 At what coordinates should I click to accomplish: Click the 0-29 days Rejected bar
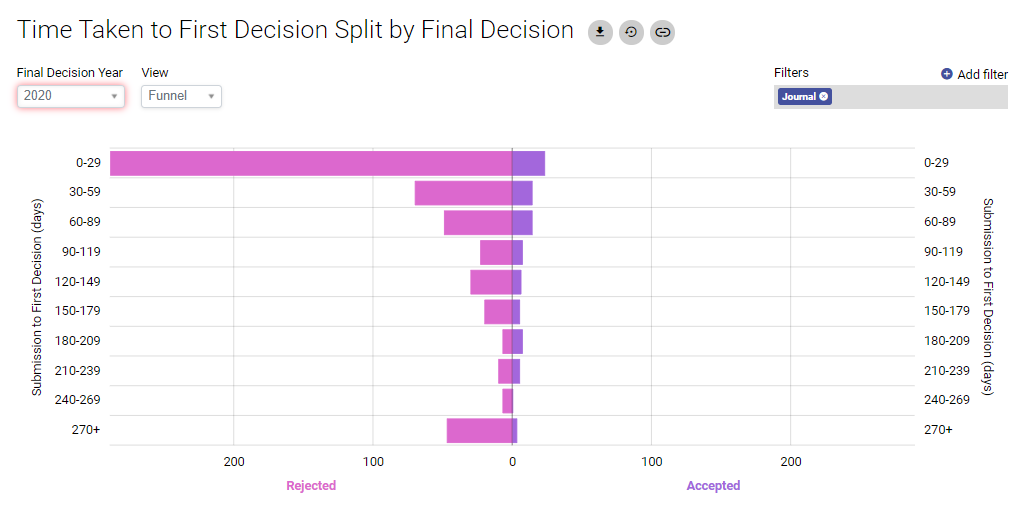tap(310, 163)
